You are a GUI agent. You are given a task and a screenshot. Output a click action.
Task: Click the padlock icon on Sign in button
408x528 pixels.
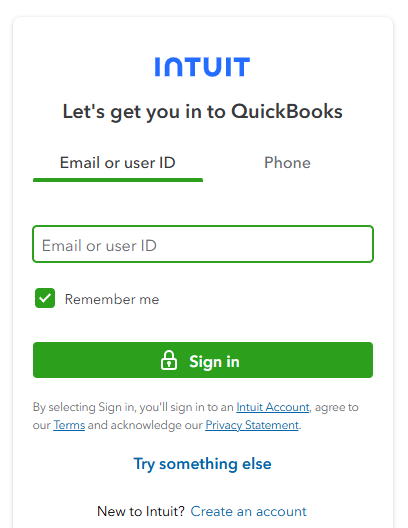pyautogui.click(x=169, y=360)
